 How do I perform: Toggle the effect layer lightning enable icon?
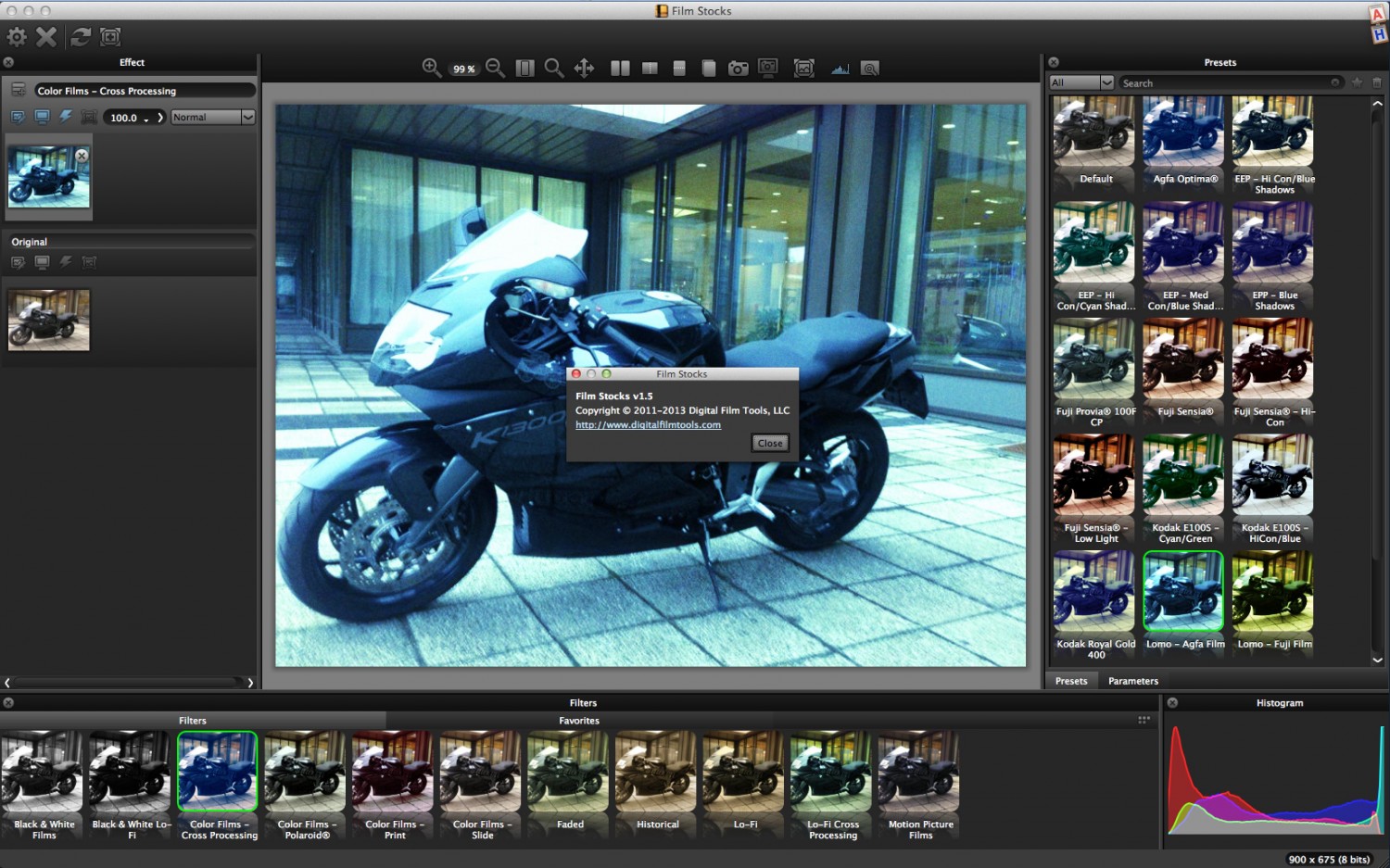(x=66, y=117)
